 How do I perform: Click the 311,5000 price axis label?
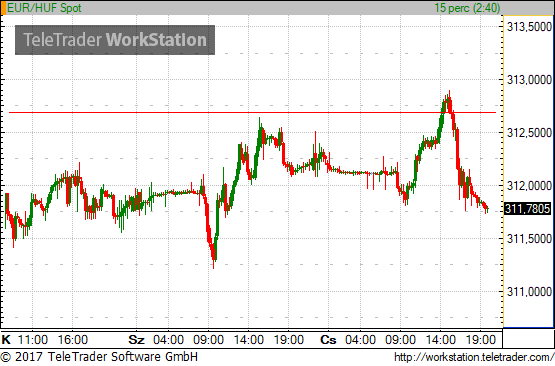[529, 239]
